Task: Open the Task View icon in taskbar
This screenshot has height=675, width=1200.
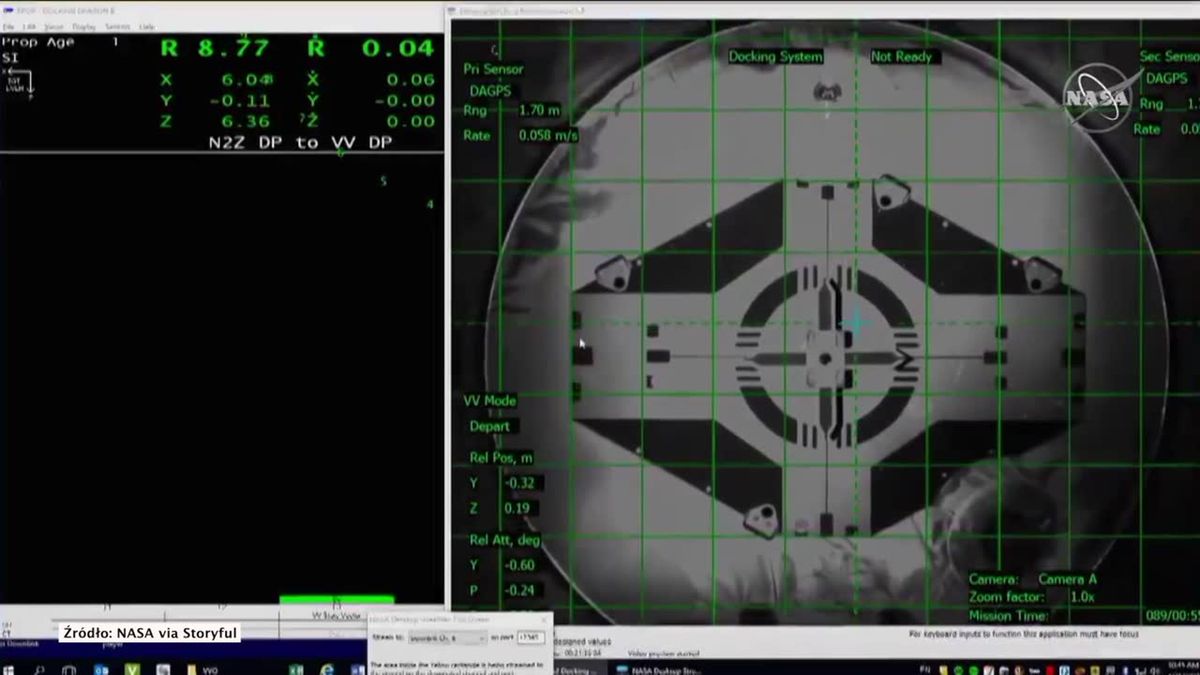Action: [67, 668]
